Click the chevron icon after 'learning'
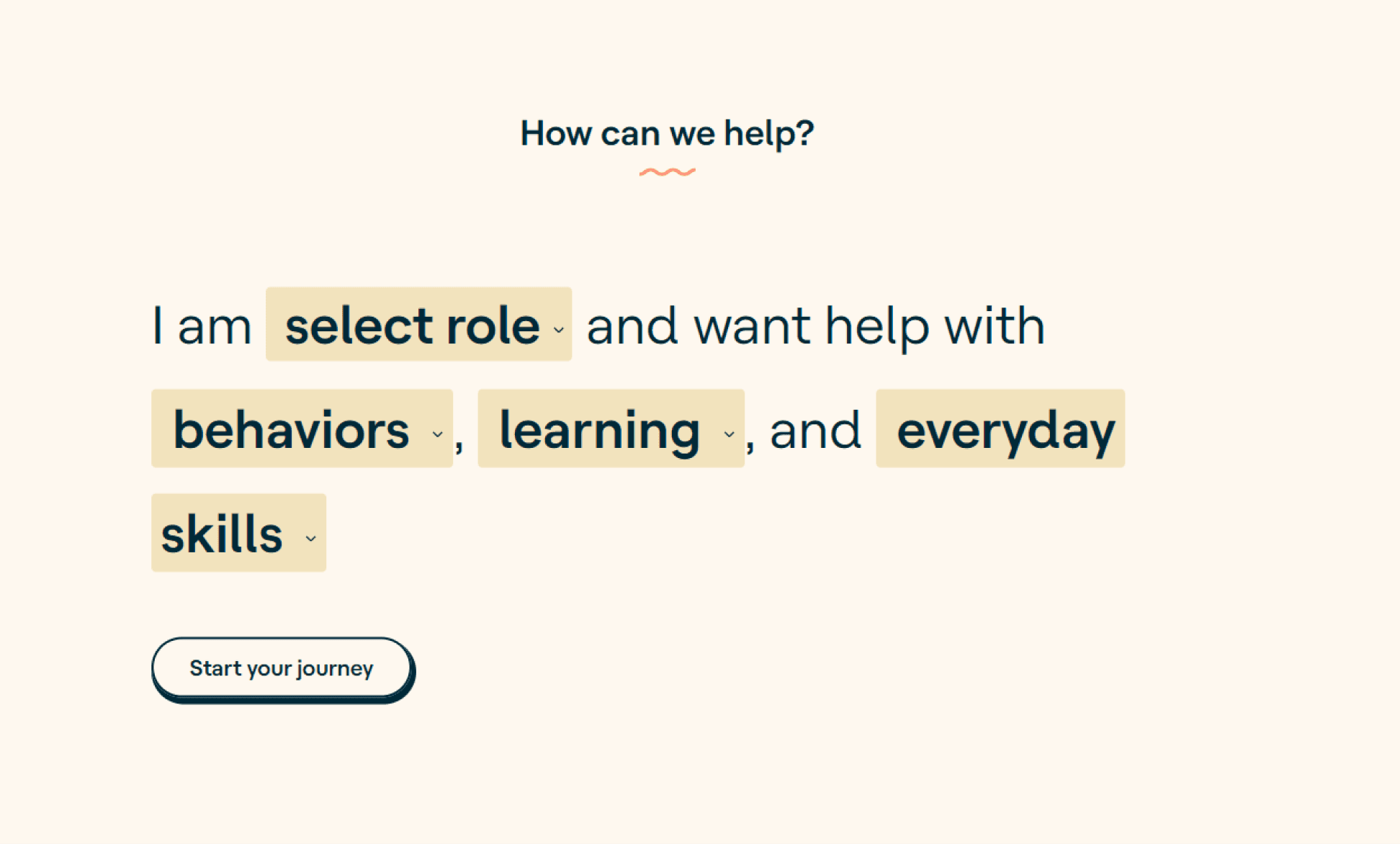Screen dimensions: 1400x844 [729, 434]
